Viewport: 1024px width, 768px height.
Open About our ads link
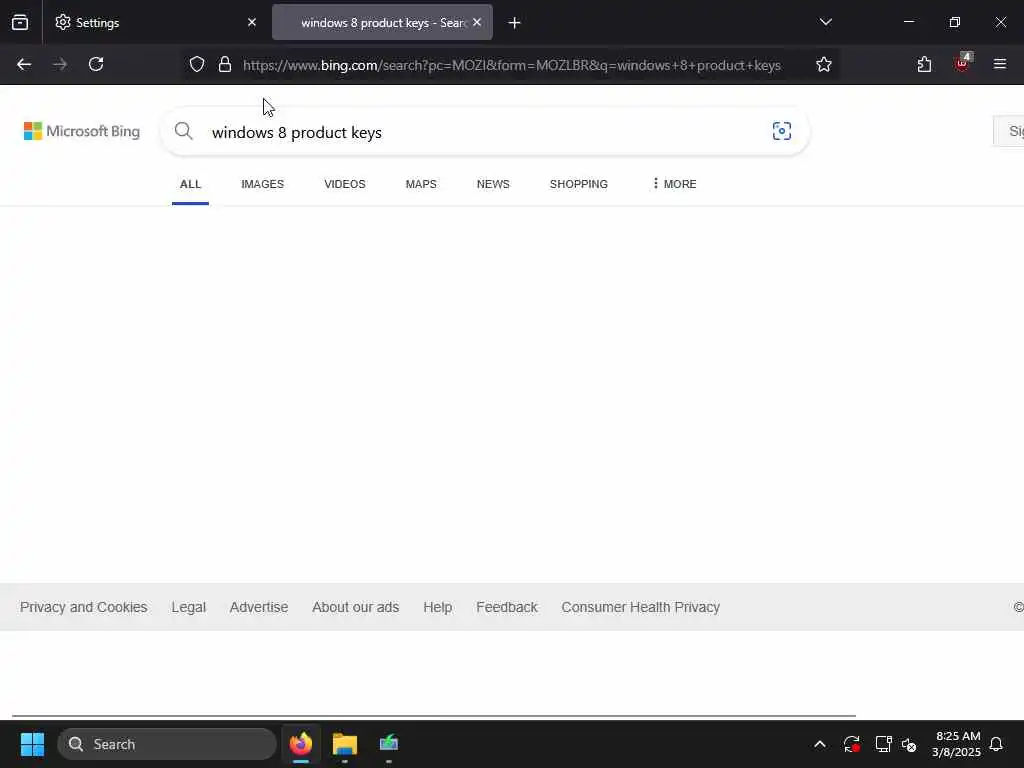355,607
